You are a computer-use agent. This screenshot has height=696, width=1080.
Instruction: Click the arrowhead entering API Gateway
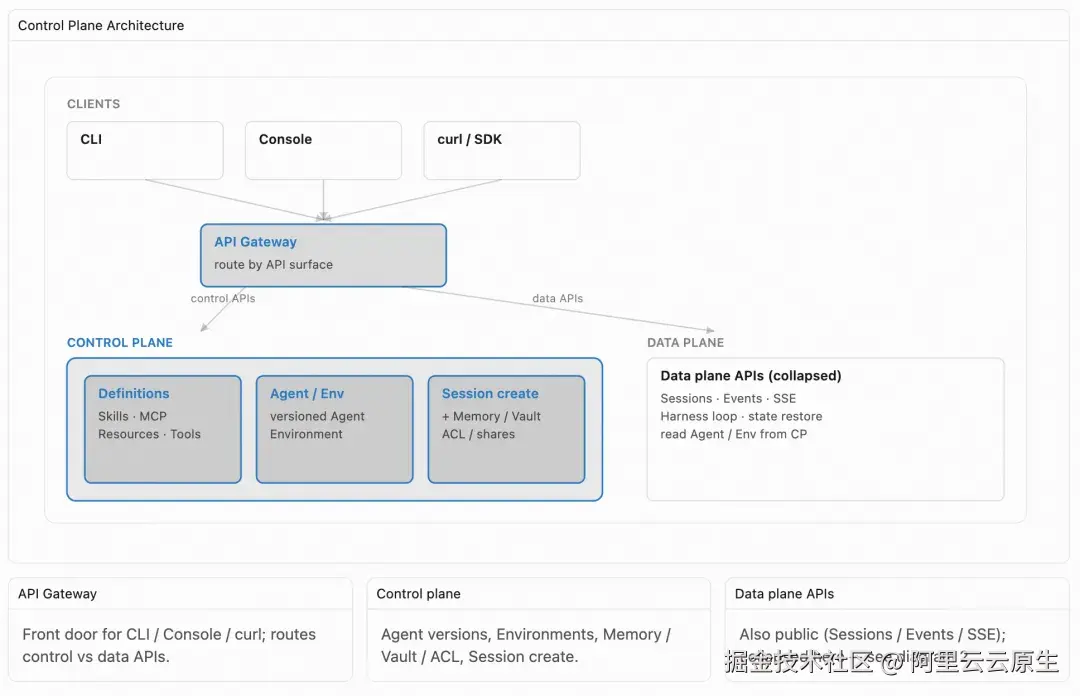[x=323, y=217]
